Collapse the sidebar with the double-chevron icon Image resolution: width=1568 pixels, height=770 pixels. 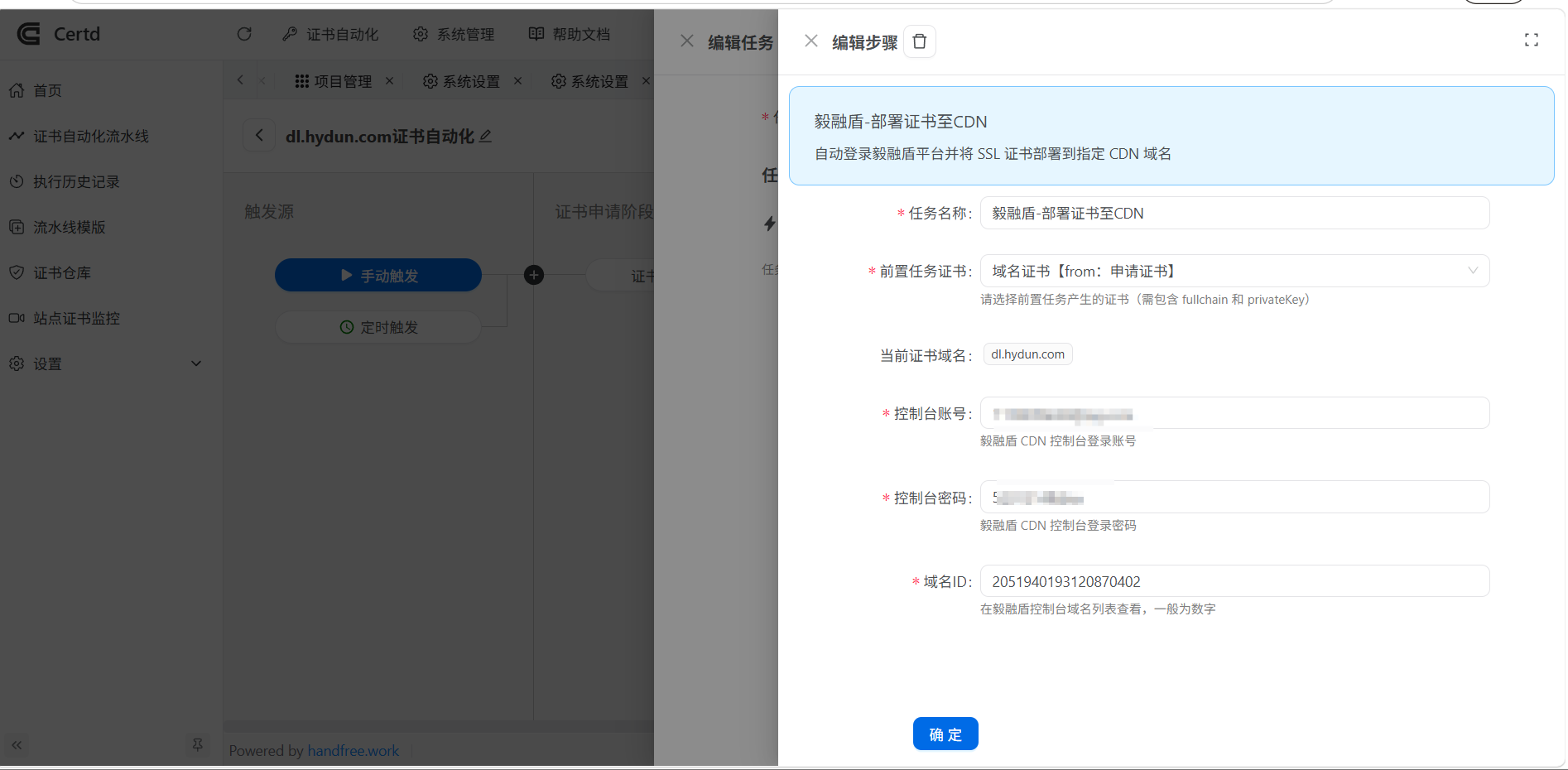[17, 745]
